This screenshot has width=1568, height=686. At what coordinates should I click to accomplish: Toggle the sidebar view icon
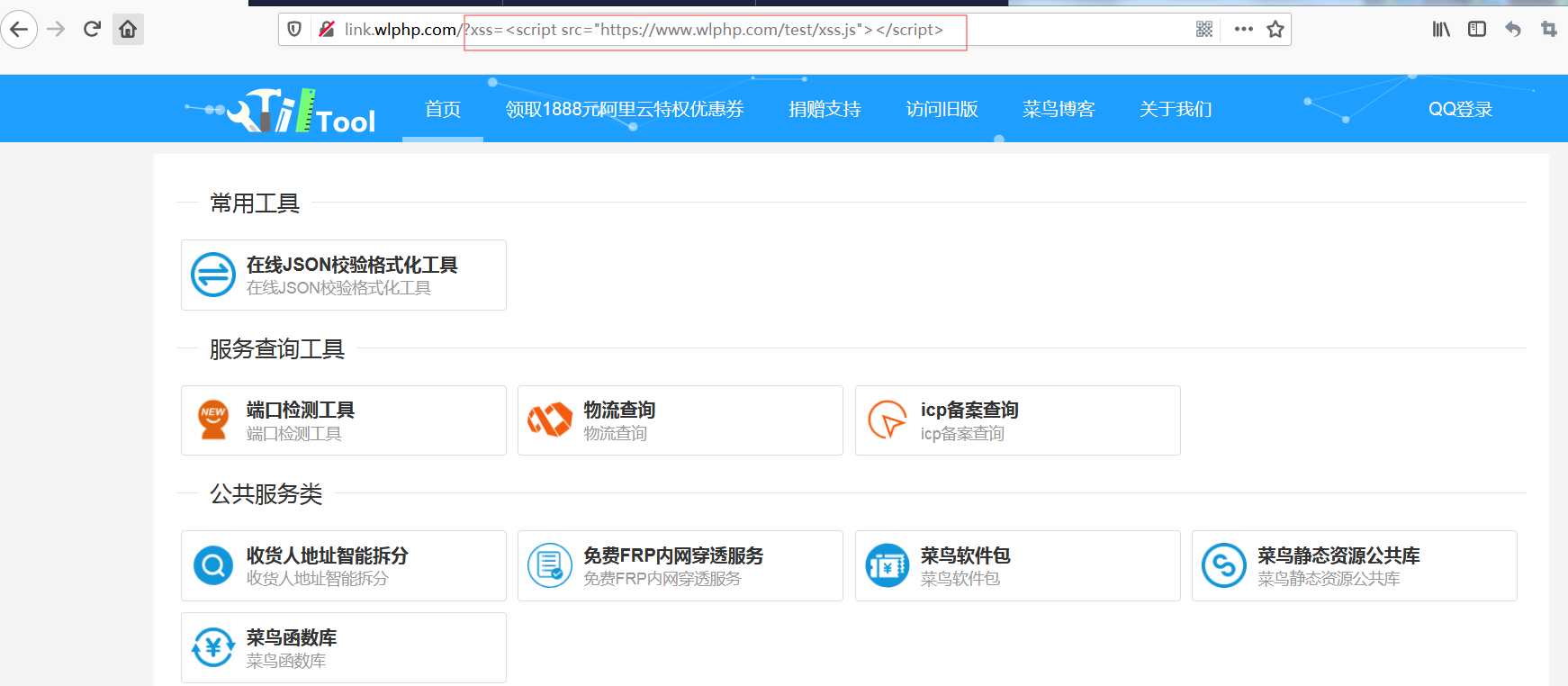tap(1477, 30)
